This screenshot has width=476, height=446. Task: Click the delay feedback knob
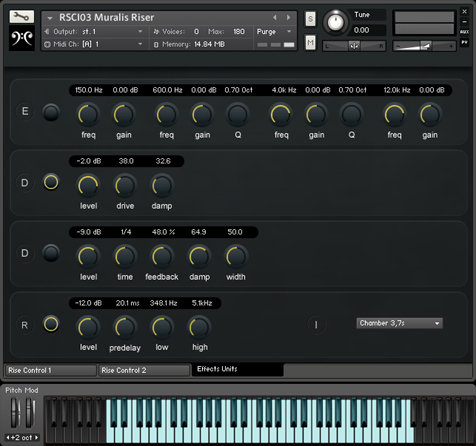162,257
